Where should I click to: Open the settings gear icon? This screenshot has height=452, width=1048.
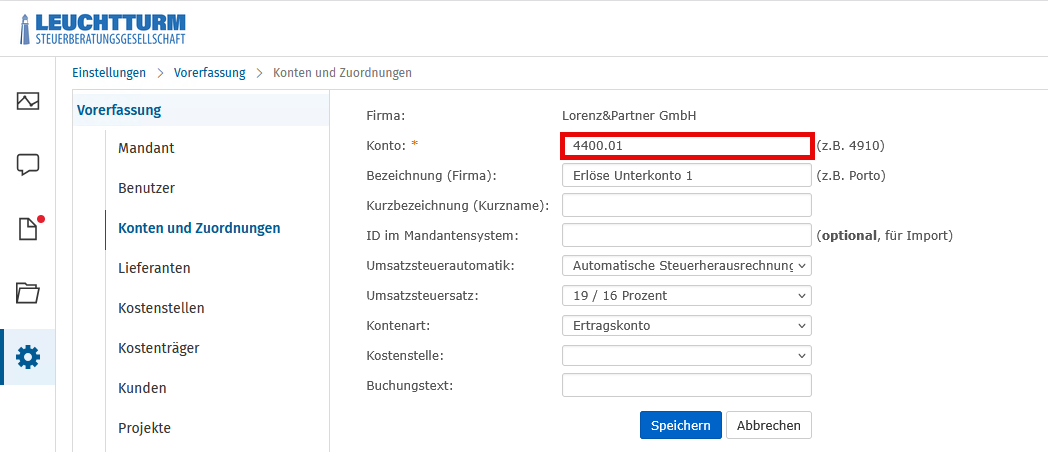pyautogui.click(x=28, y=358)
